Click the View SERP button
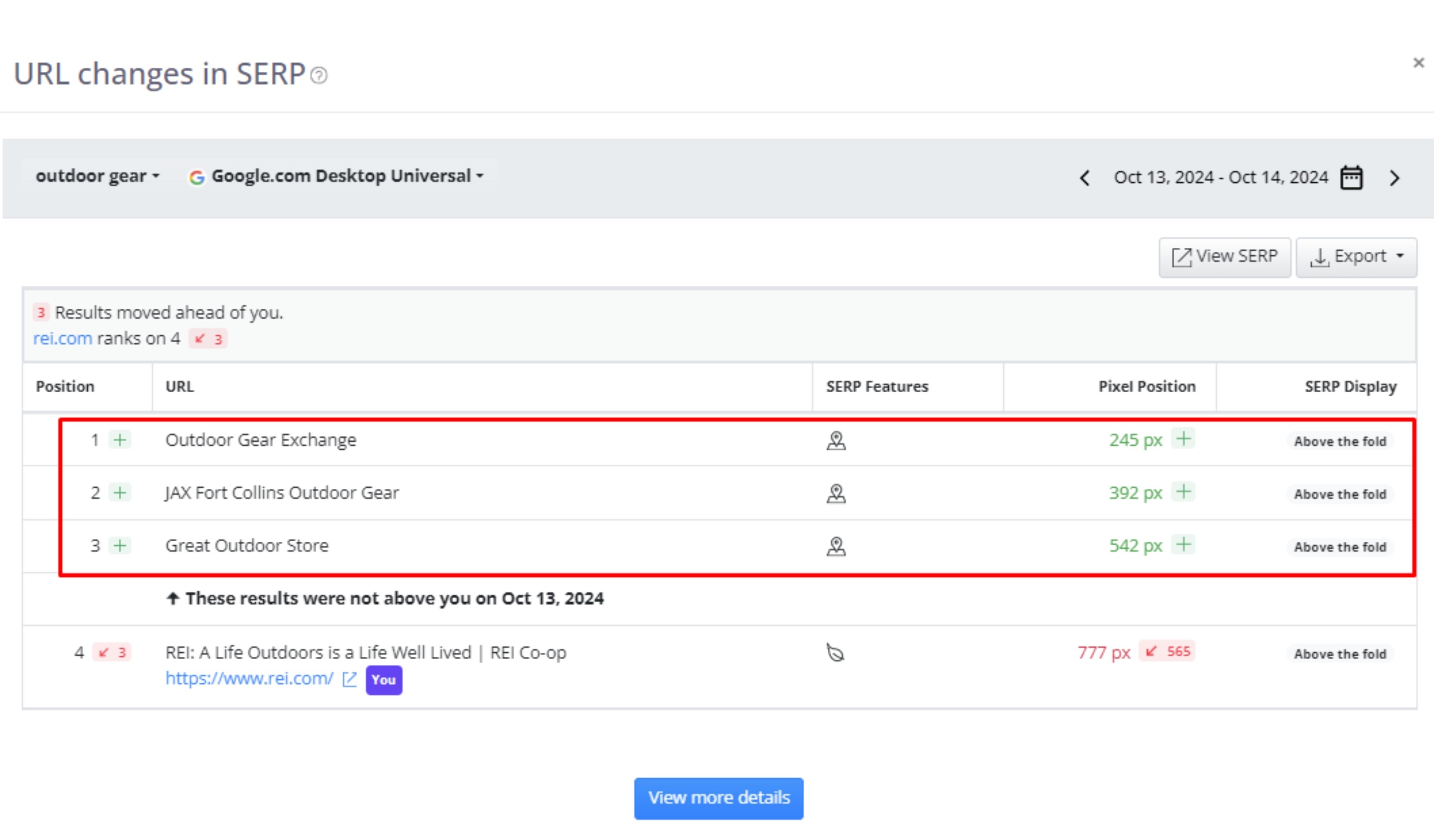Viewport: 1434px width, 840px height. pyautogui.click(x=1224, y=257)
